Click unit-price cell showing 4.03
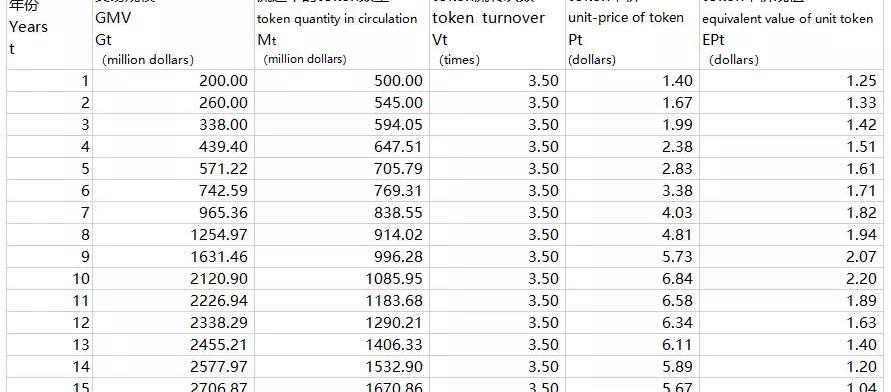The height and width of the screenshot is (392, 891). coord(632,212)
